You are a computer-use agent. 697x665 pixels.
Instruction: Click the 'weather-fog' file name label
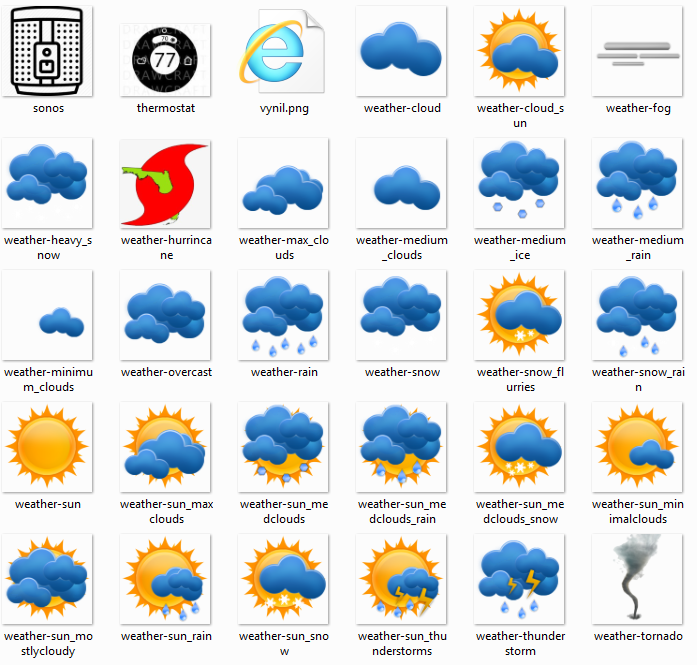pos(638,108)
